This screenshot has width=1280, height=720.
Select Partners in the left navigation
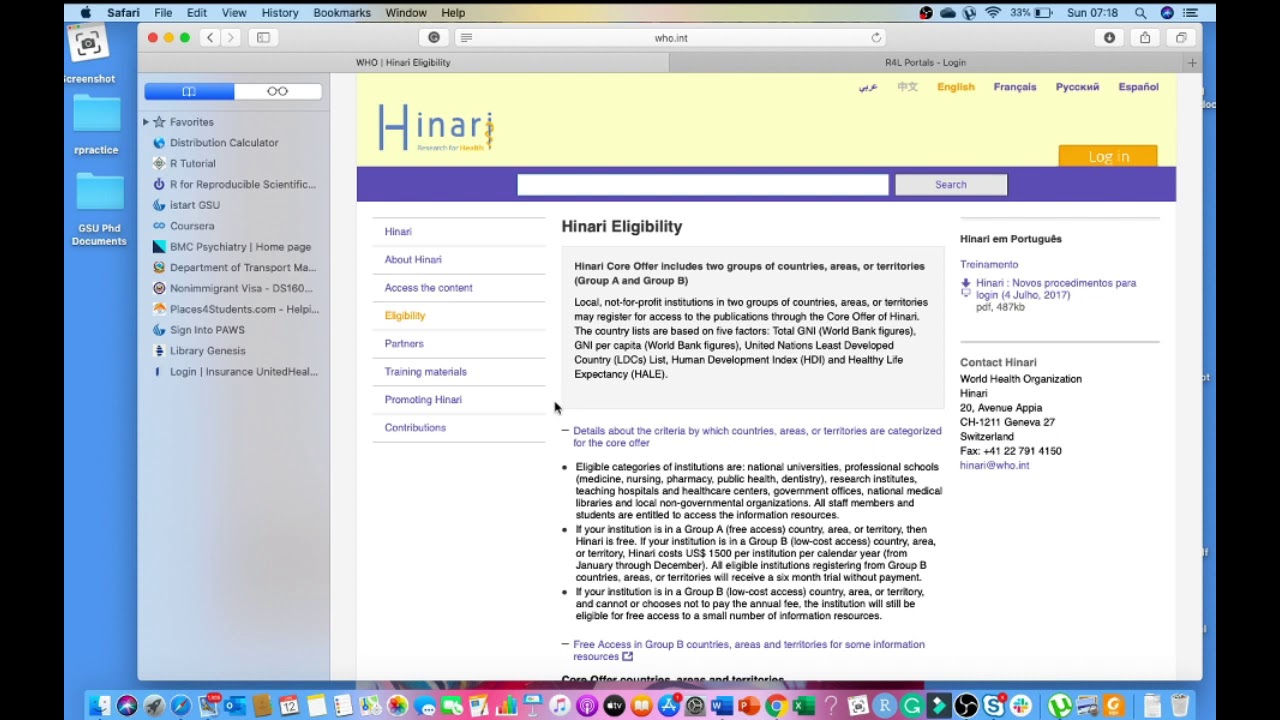(x=404, y=343)
